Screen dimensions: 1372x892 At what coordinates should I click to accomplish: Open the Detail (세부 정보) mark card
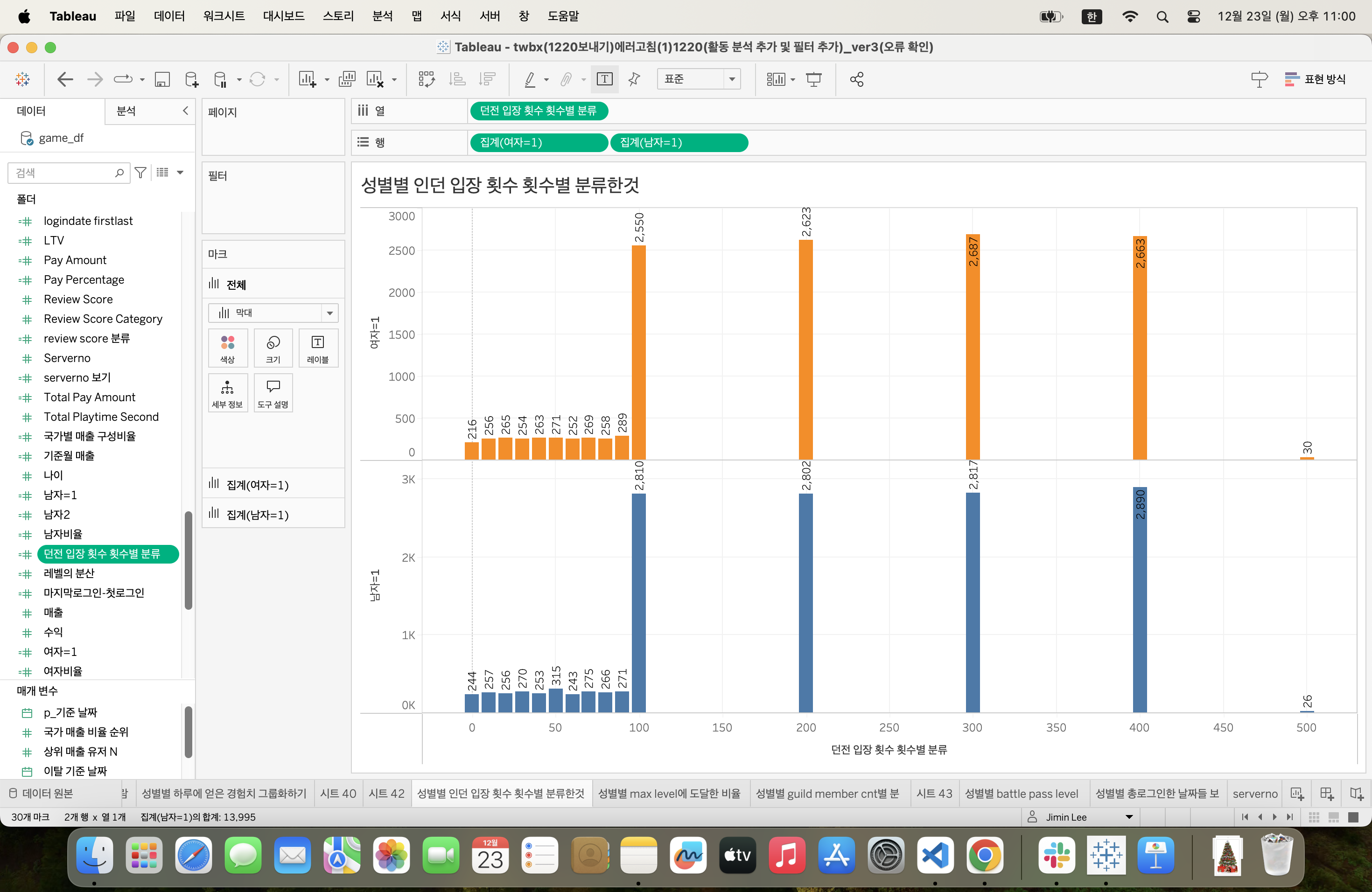point(228,392)
